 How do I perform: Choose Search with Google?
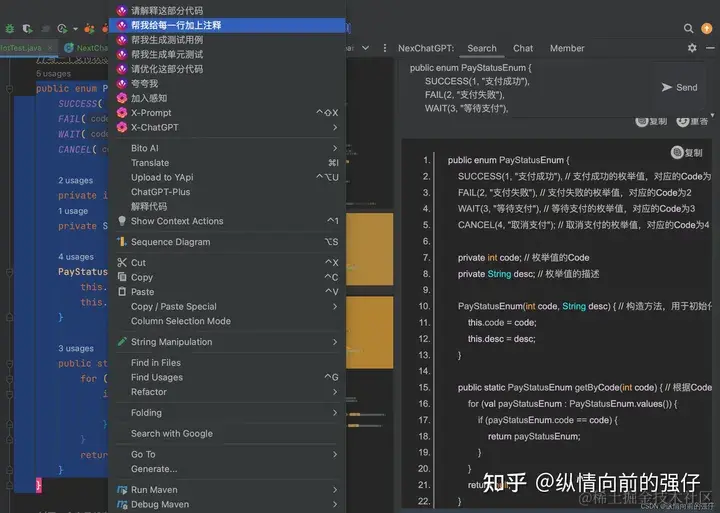(x=227, y=434)
